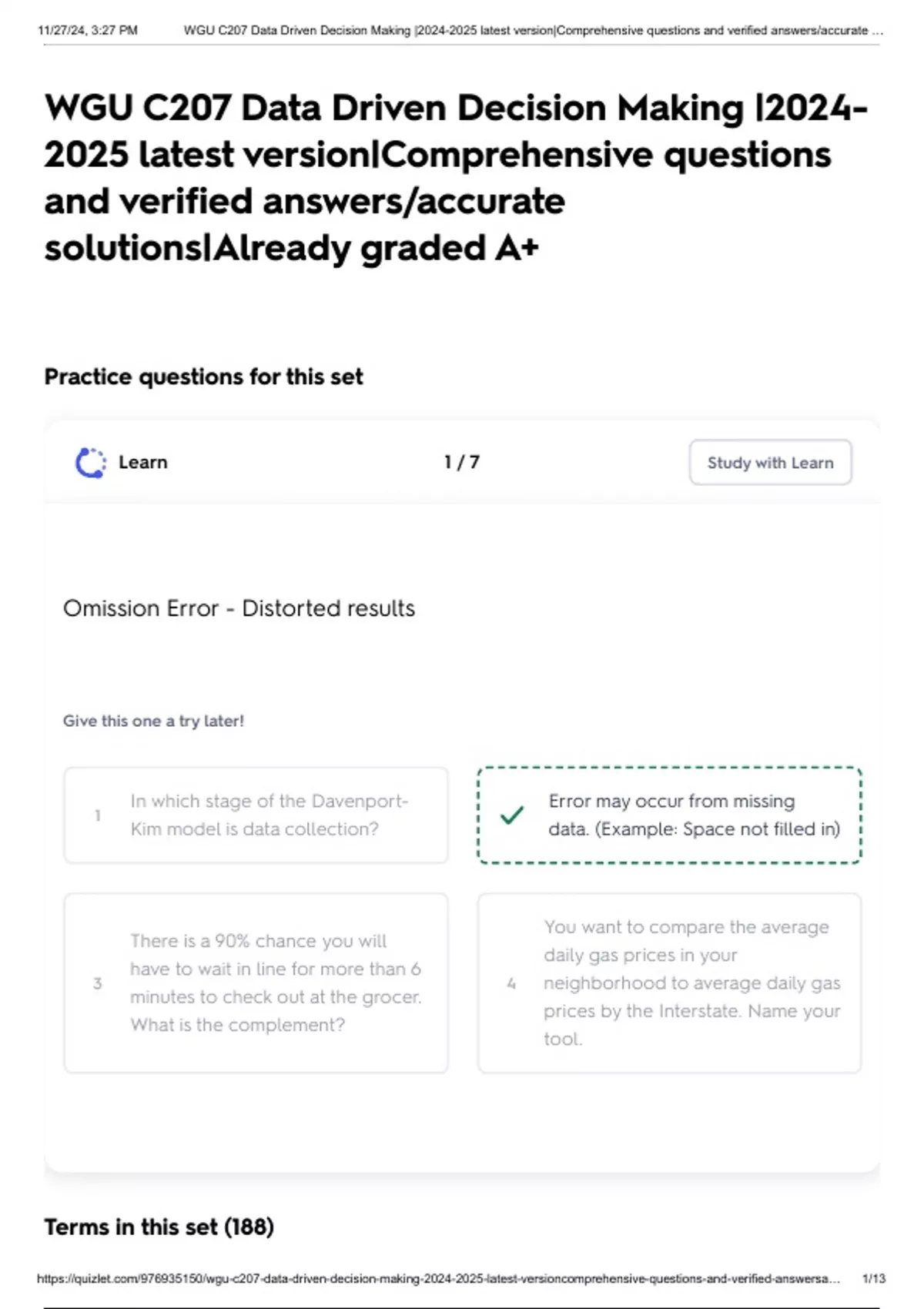Choose the Davenport-Kim model answer option
924x1309 pixels.
256,815
